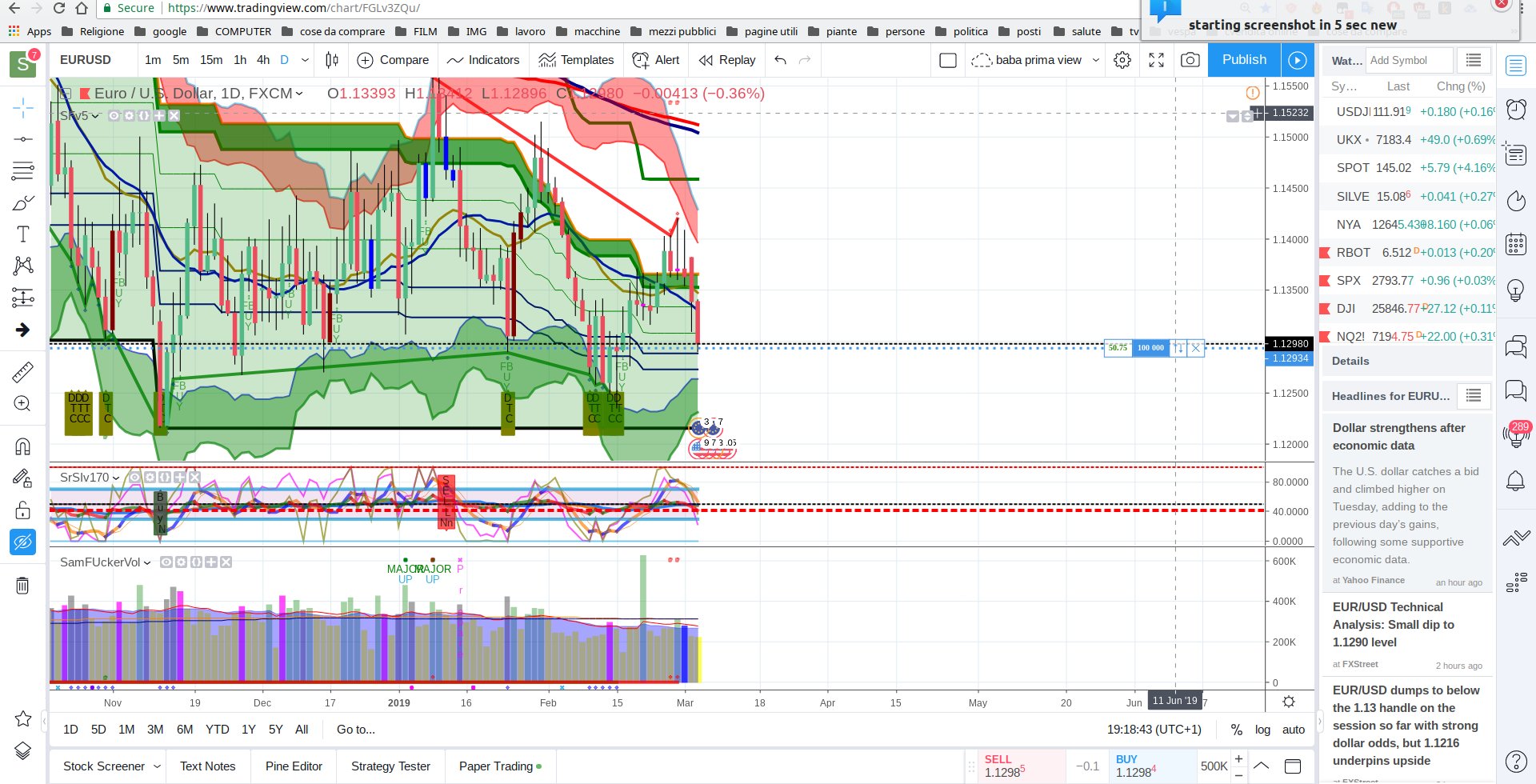Select the Text annotation tool
This screenshot has width=1536, height=784.
click(x=22, y=234)
